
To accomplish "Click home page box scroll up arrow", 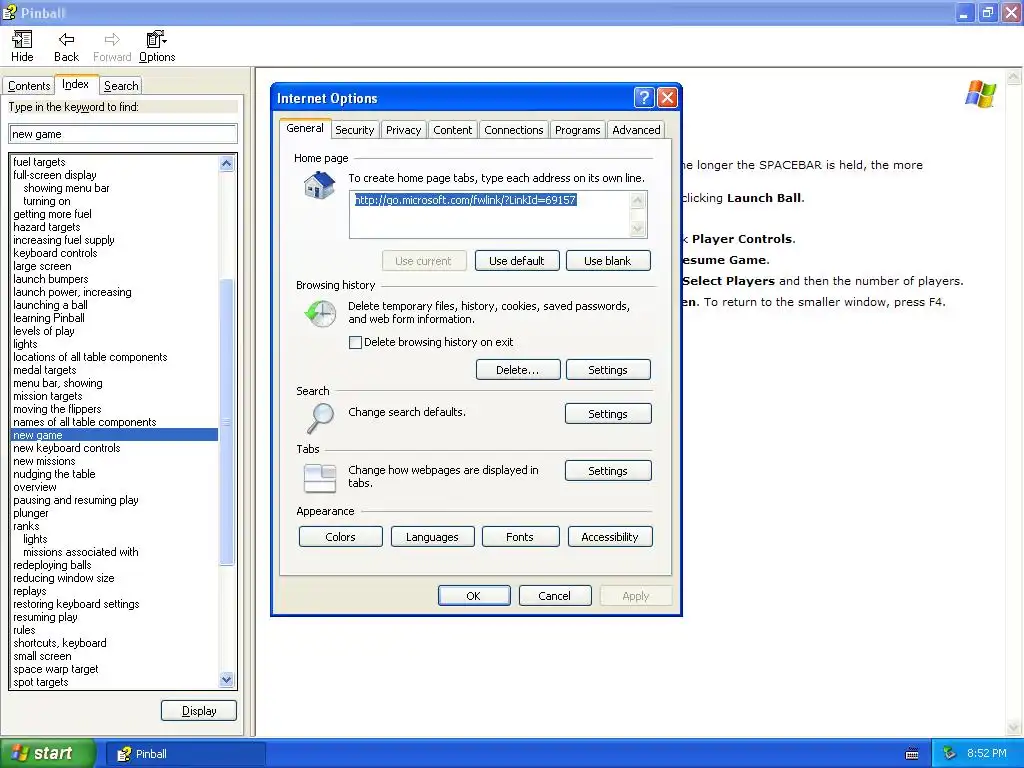I will tap(637, 200).
